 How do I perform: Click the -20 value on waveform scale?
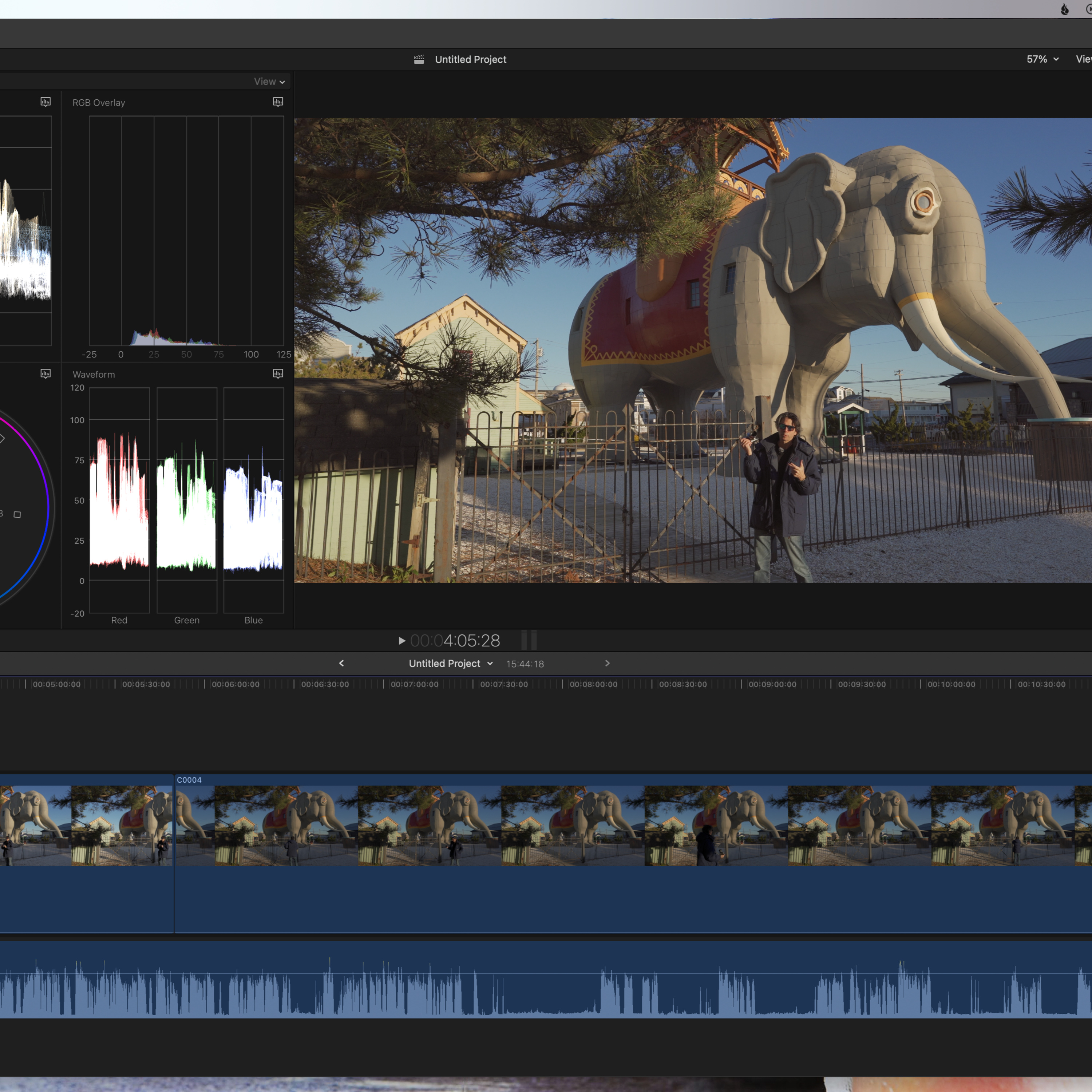point(78,613)
